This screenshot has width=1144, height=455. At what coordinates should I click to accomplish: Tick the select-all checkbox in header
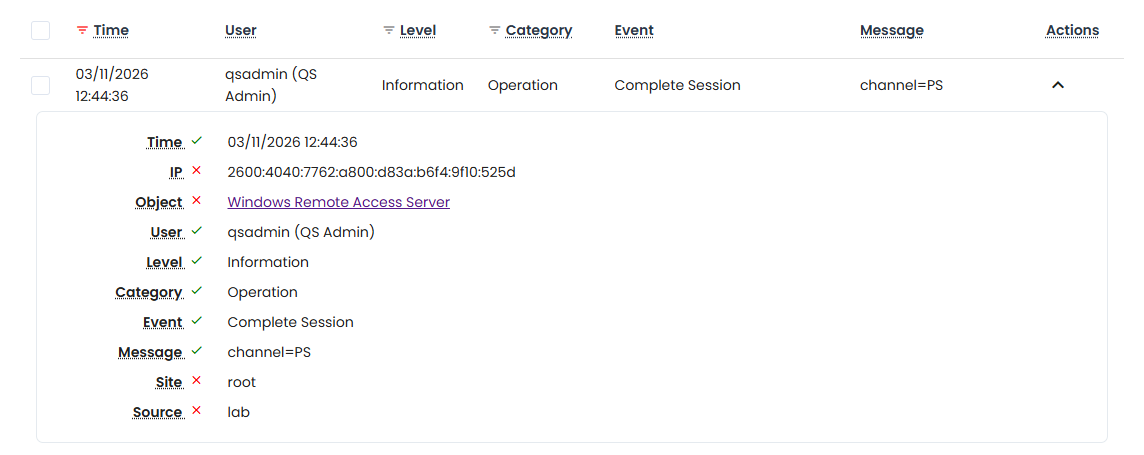click(x=40, y=31)
